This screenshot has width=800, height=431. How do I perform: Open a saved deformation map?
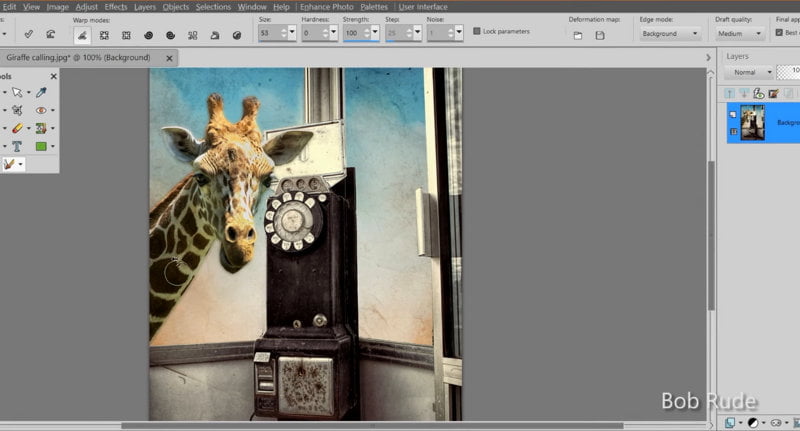[578, 35]
